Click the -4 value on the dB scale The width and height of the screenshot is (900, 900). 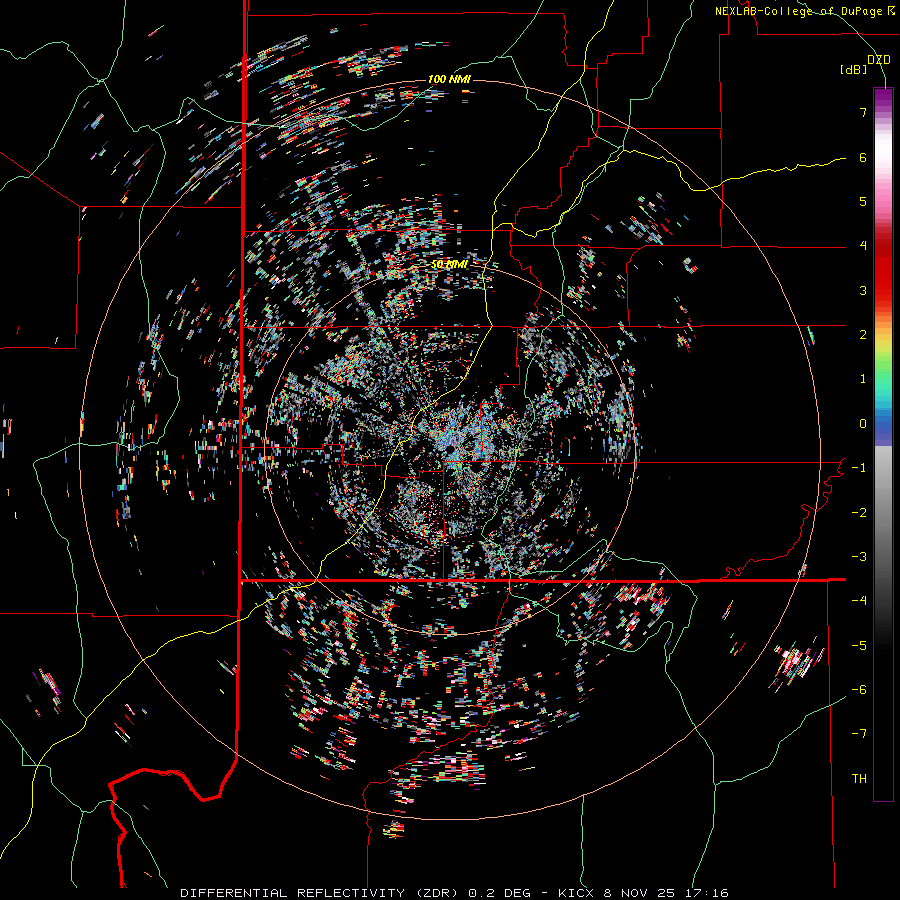point(859,601)
